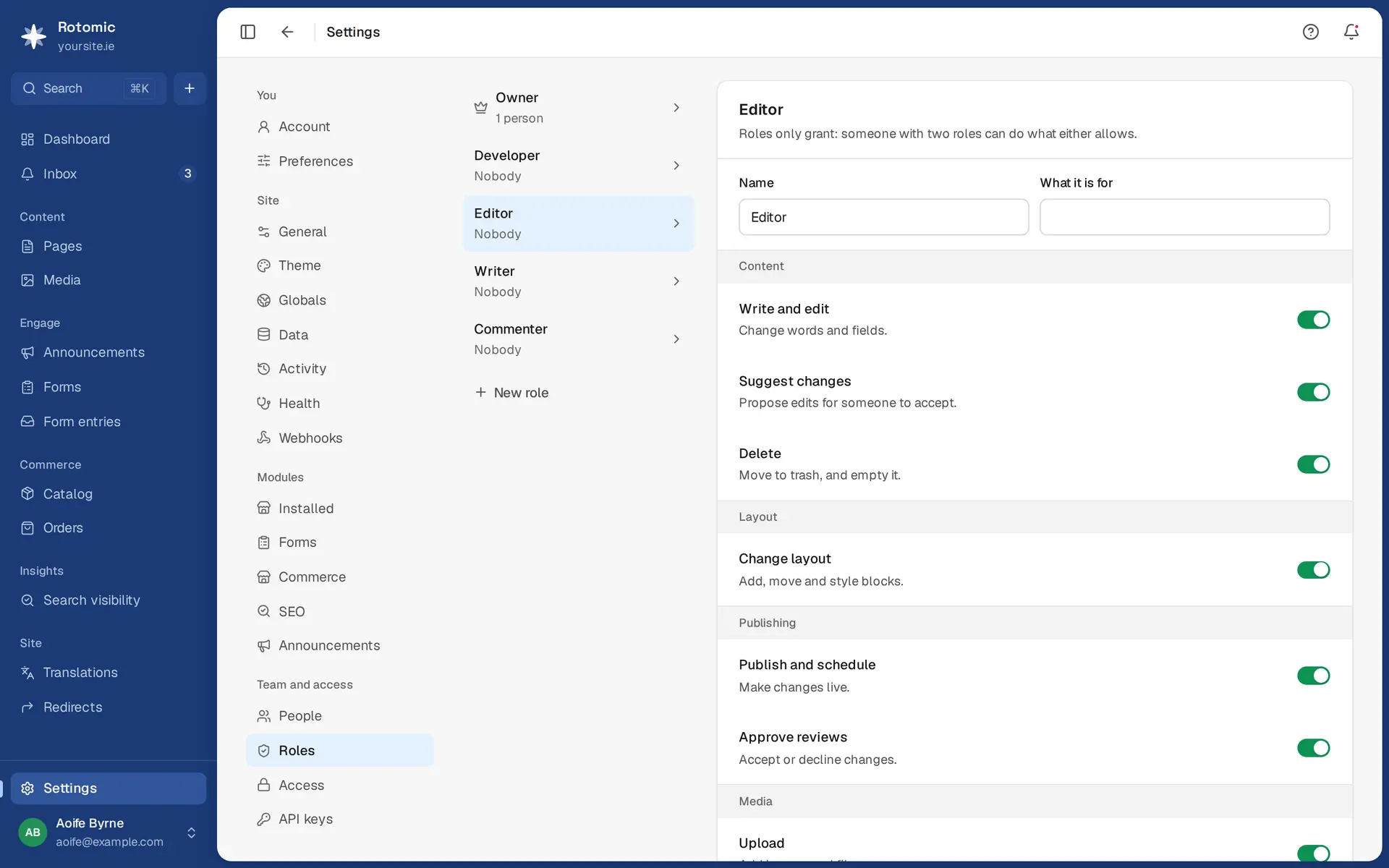Select Access in settings menu
Screen dimensions: 1389x868
click(x=340, y=786)
